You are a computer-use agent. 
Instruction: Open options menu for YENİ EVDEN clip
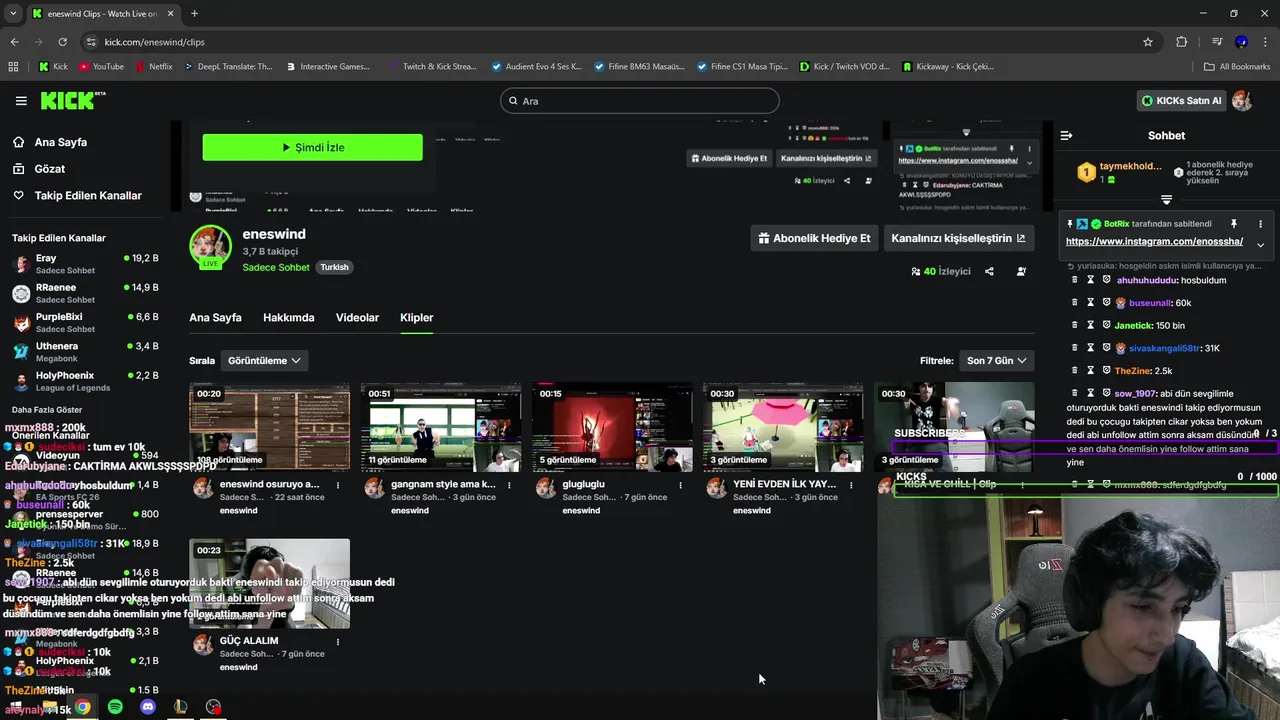851,485
